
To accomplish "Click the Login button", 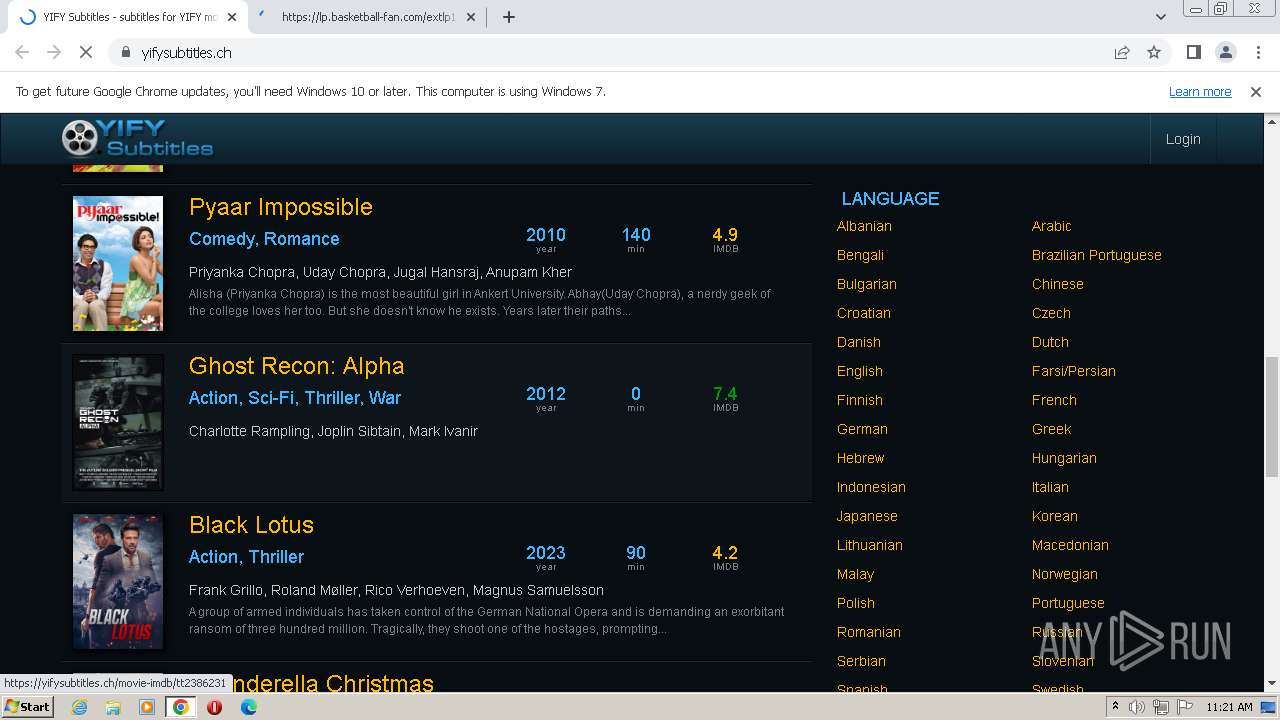I will point(1183,139).
